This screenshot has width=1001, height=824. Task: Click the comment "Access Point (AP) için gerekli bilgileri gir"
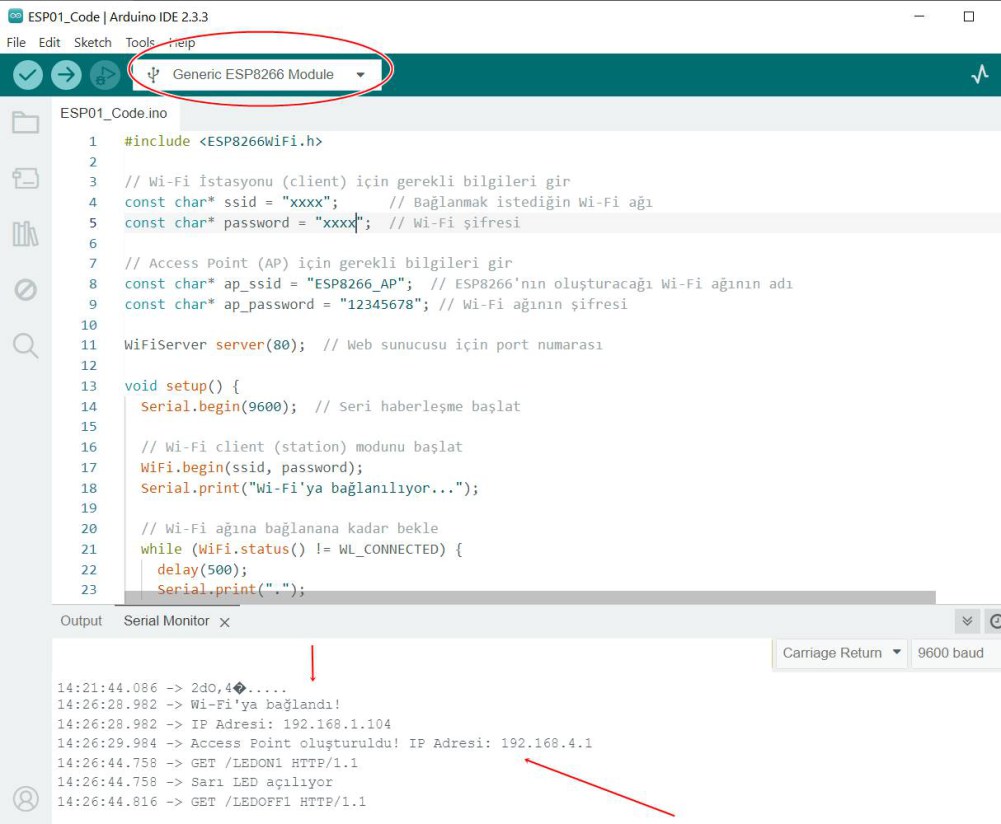(319, 263)
